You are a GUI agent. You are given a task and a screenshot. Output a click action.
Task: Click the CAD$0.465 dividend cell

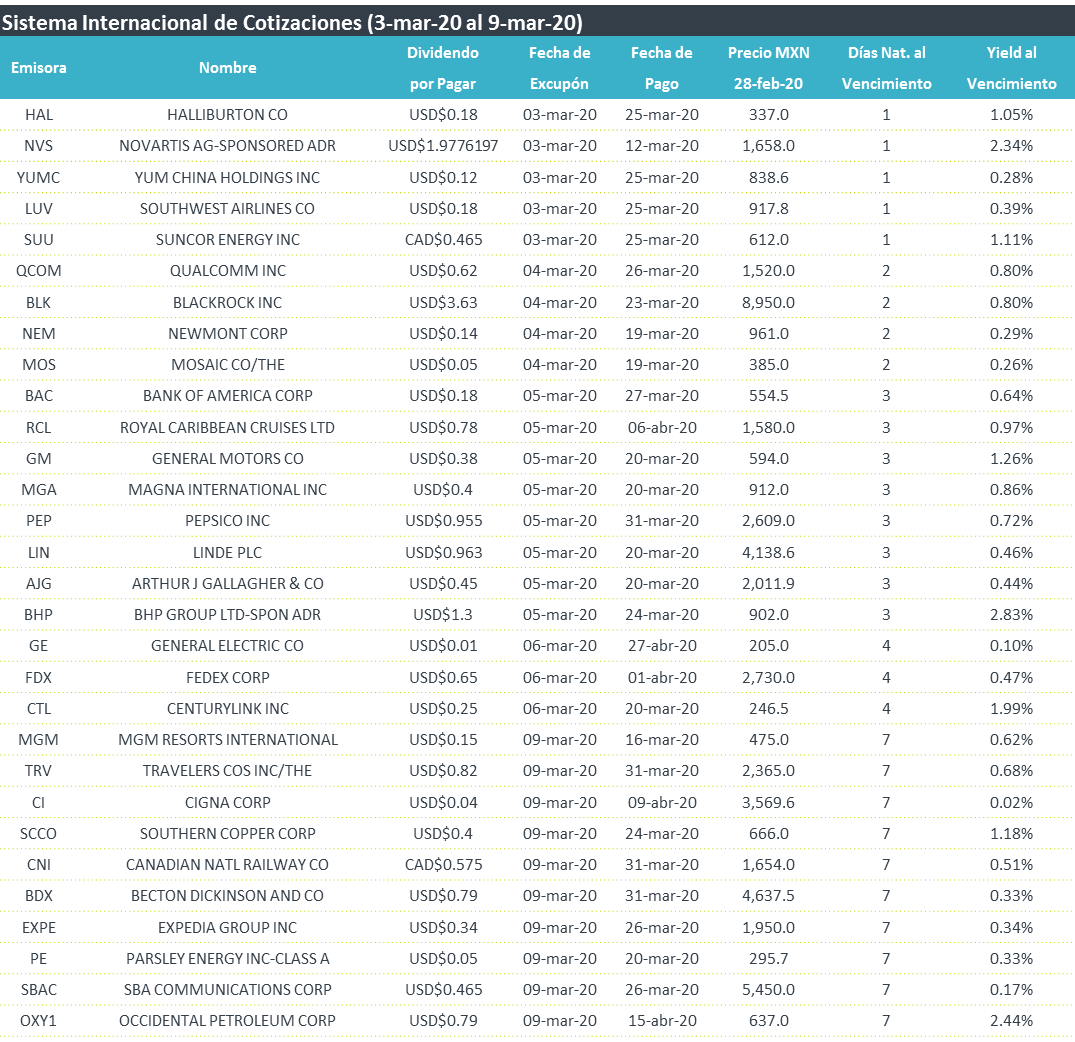pos(443,240)
